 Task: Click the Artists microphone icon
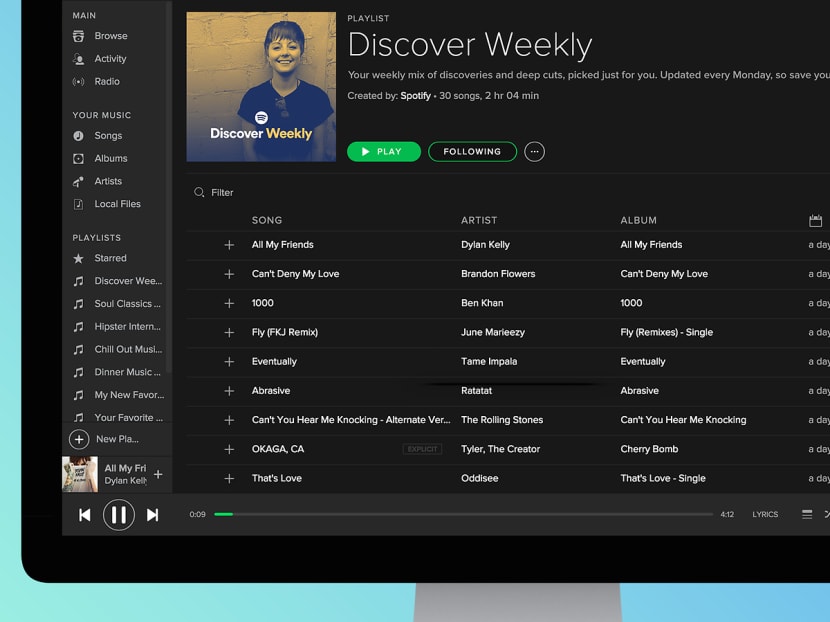78,182
